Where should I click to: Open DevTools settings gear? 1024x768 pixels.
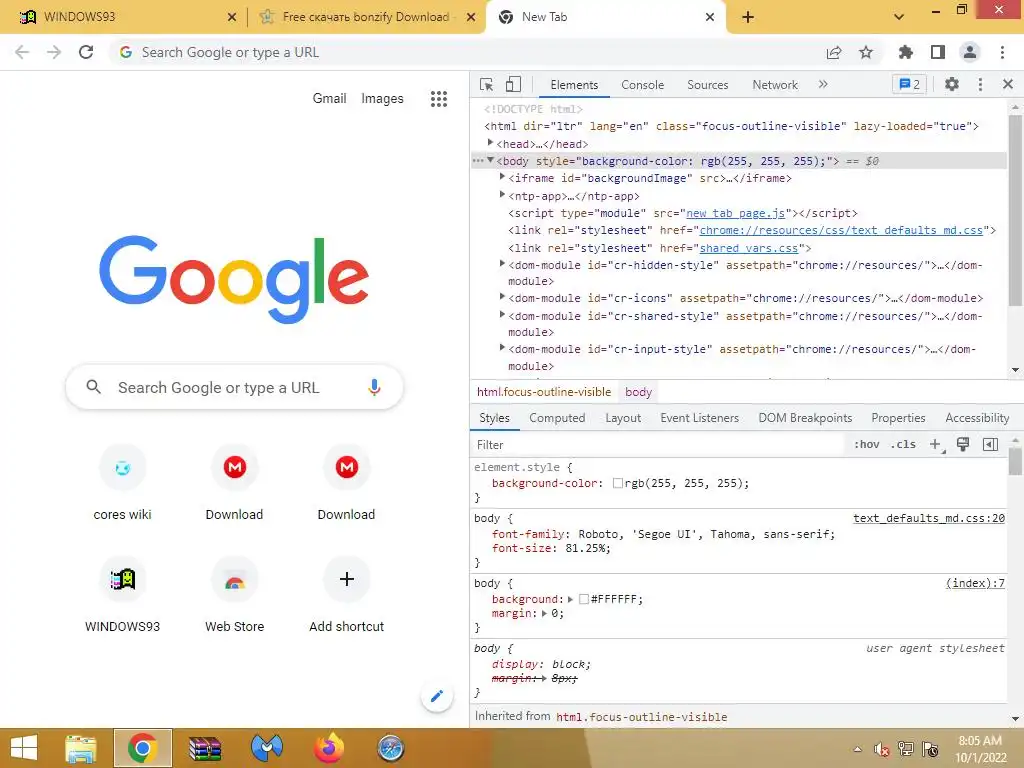click(952, 84)
